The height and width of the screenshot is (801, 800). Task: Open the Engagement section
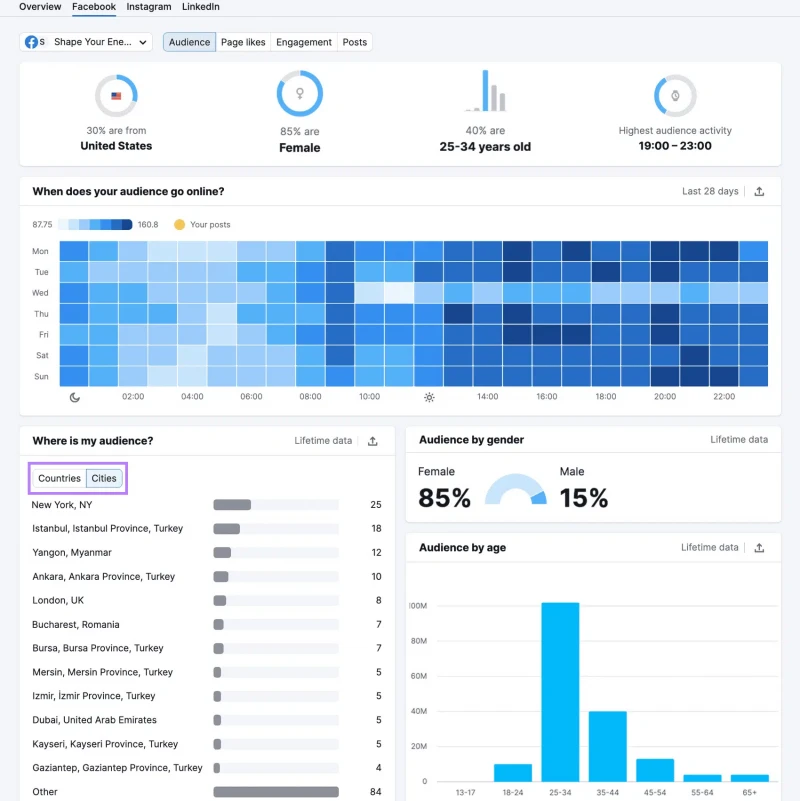pos(303,42)
